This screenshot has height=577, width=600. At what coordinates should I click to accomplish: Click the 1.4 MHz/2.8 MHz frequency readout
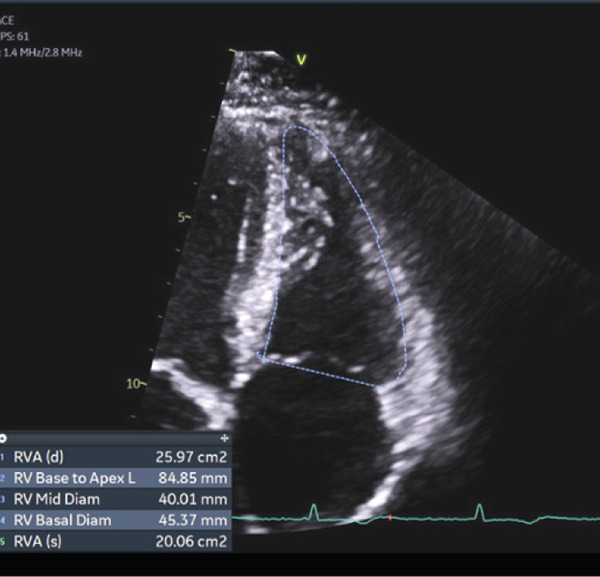42,52
